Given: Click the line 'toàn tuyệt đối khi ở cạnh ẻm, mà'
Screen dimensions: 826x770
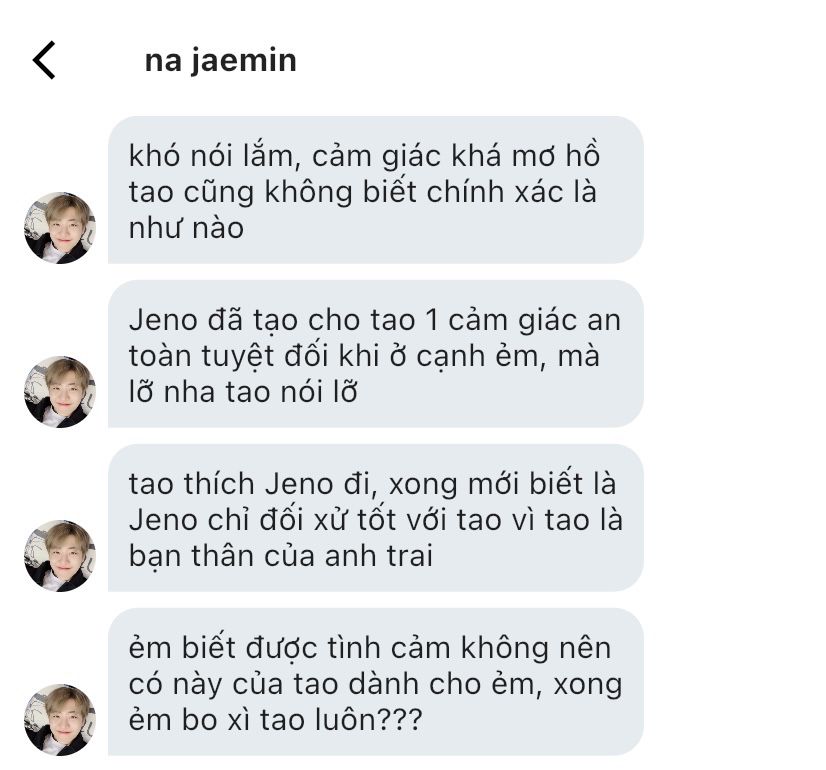Looking at the screenshot, I should (x=364, y=356).
